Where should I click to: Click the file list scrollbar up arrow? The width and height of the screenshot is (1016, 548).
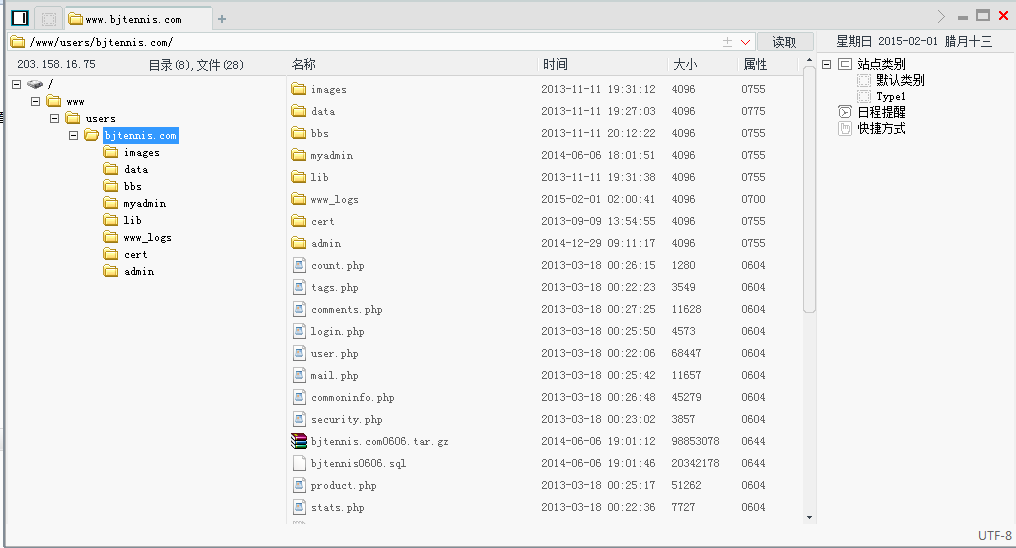pyautogui.click(x=809, y=60)
